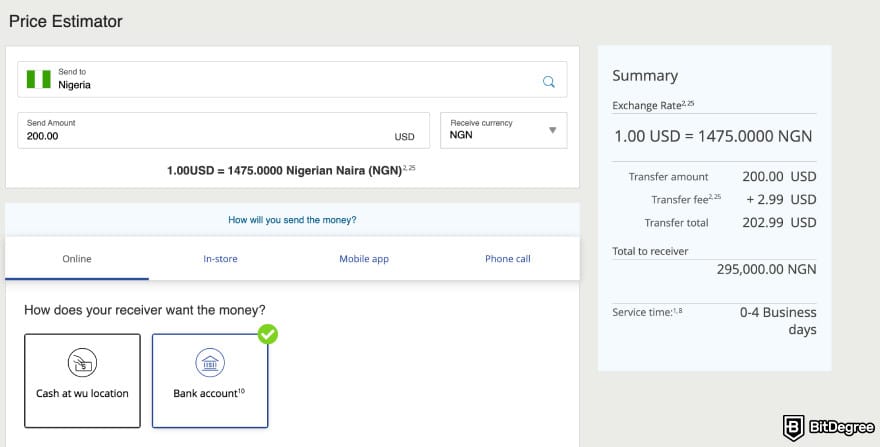The width and height of the screenshot is (880, 447).
Task: Select Cash at wu location option
Action: (x=82, y=381)
